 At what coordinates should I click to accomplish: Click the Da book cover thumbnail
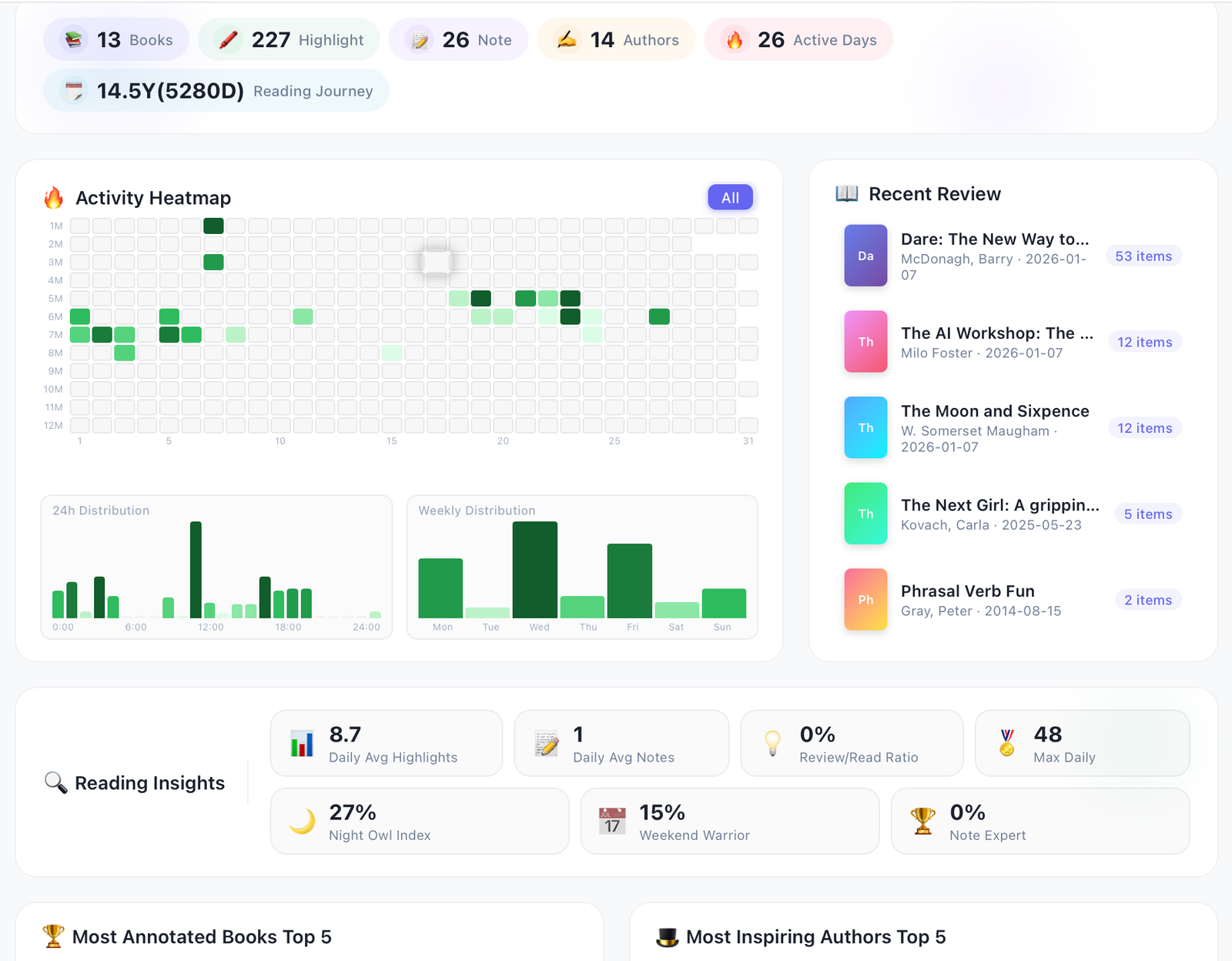[x=865, y=256]
